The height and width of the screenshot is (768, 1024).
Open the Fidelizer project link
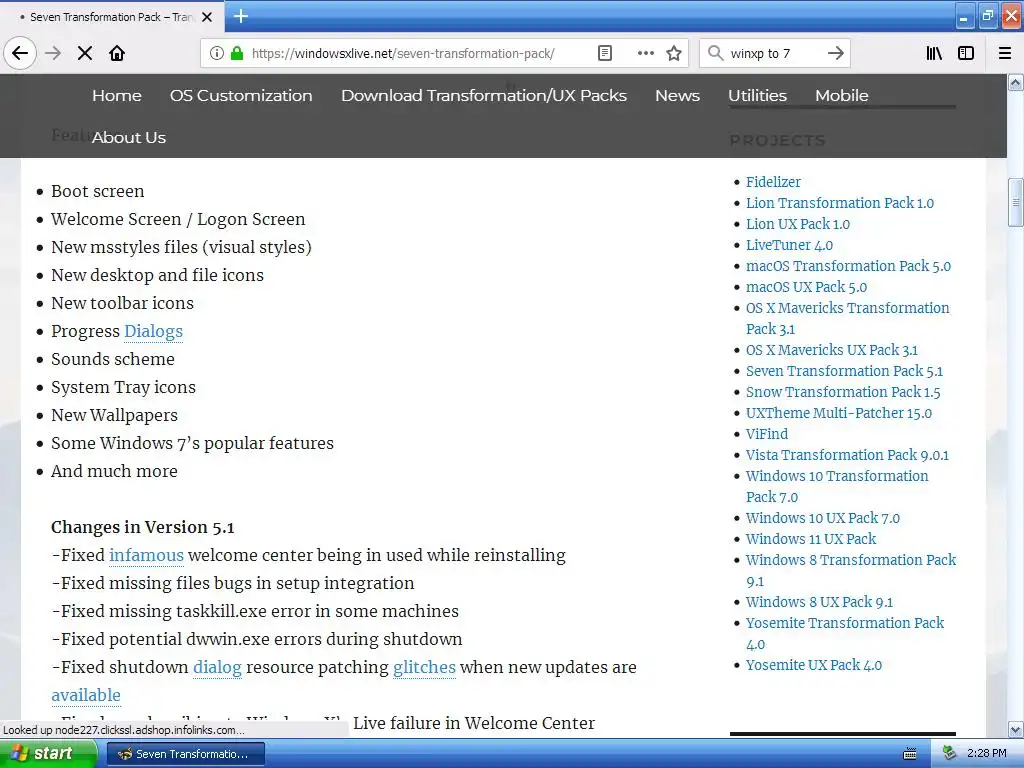(x=773, y=182)
